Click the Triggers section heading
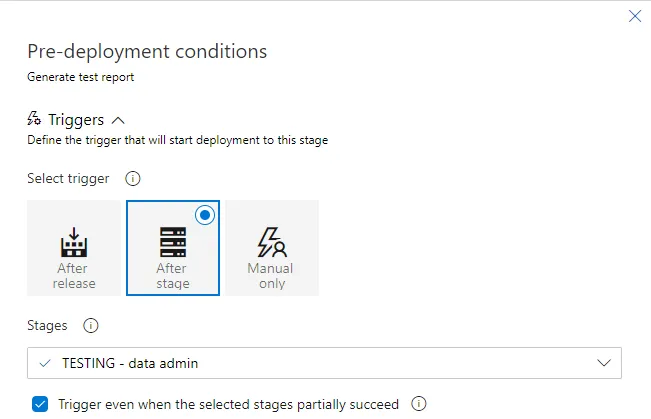Viewport: 651px width, 419px height. click(x=76, y=120)
